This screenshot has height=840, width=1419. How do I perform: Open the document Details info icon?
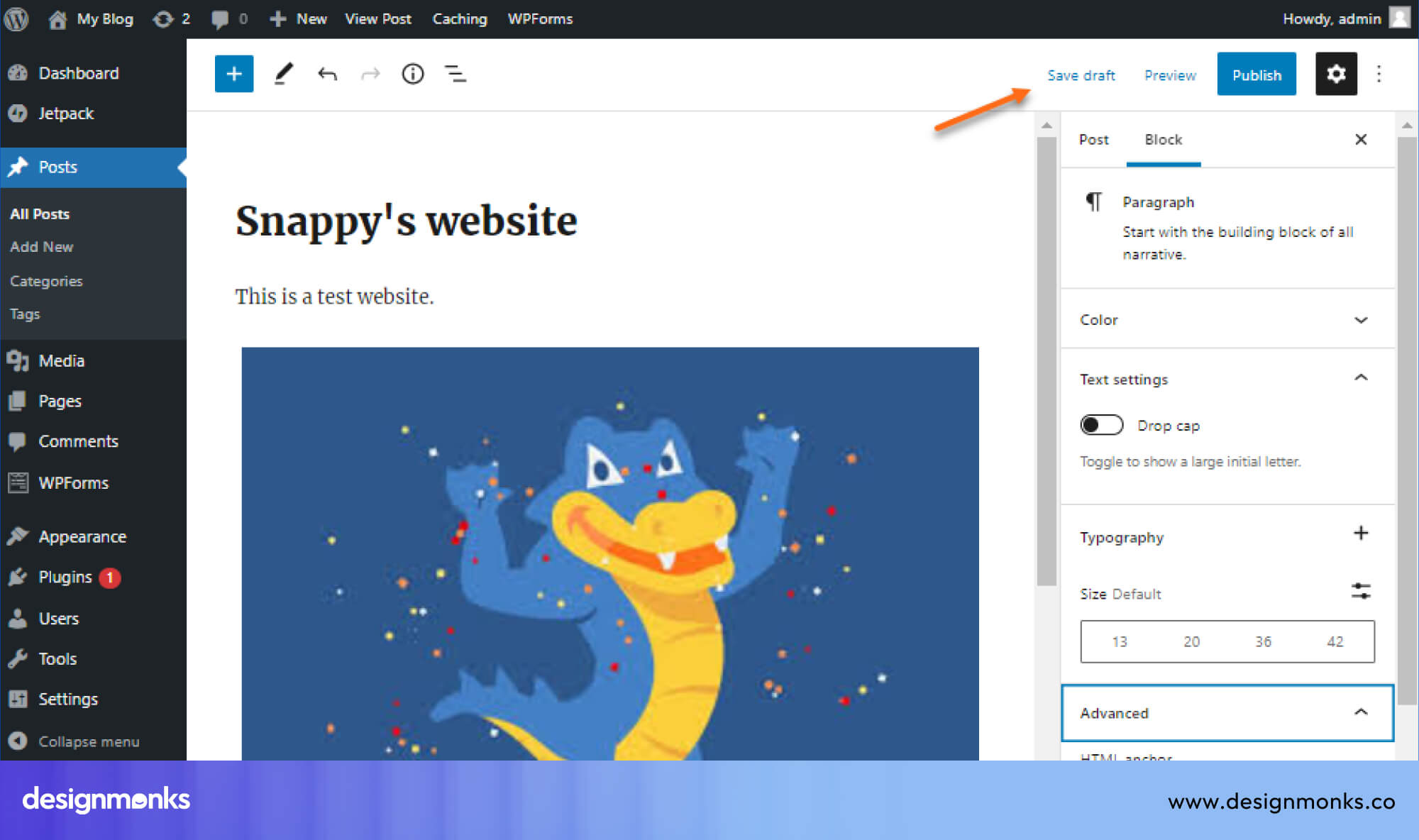coord(413,74)
